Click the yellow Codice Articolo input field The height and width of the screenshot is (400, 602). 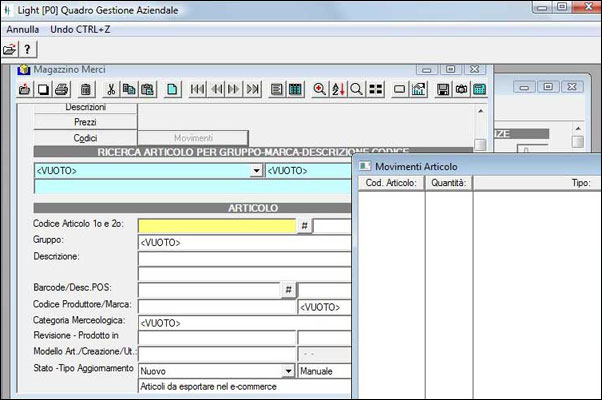click(x=217, y=226)
